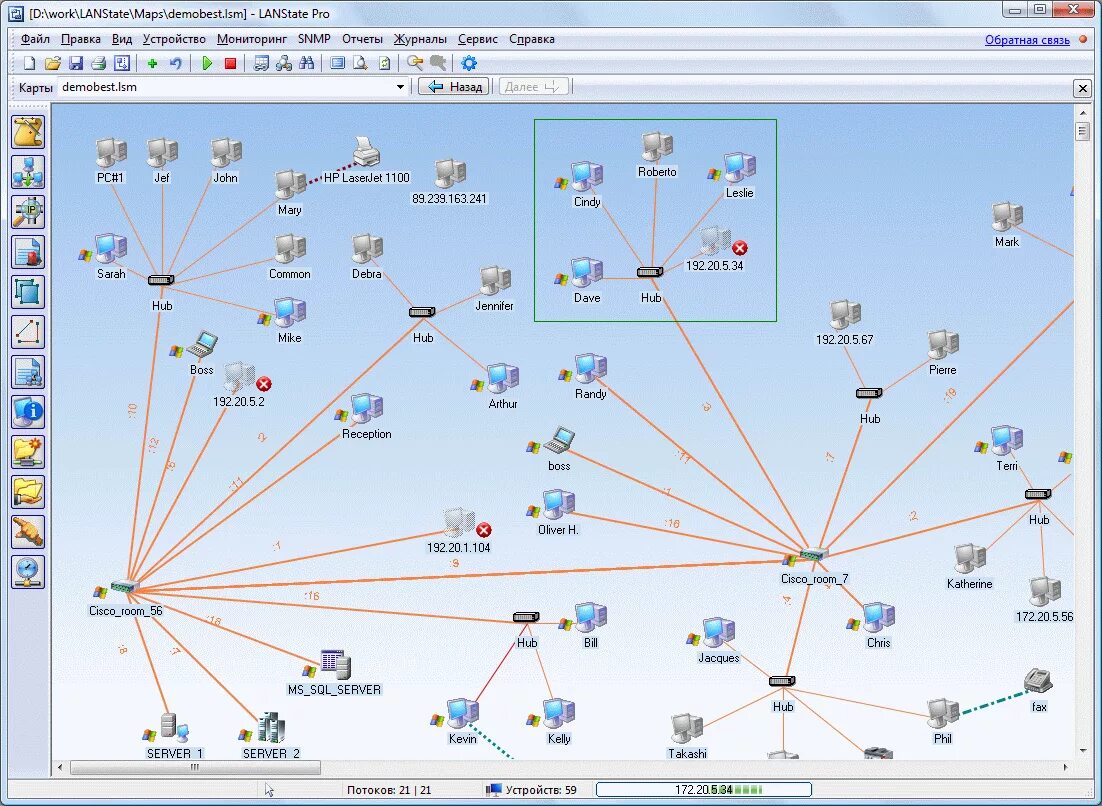
Task: Click the horizontal scrollbar thumb
Action: [195, 767]
